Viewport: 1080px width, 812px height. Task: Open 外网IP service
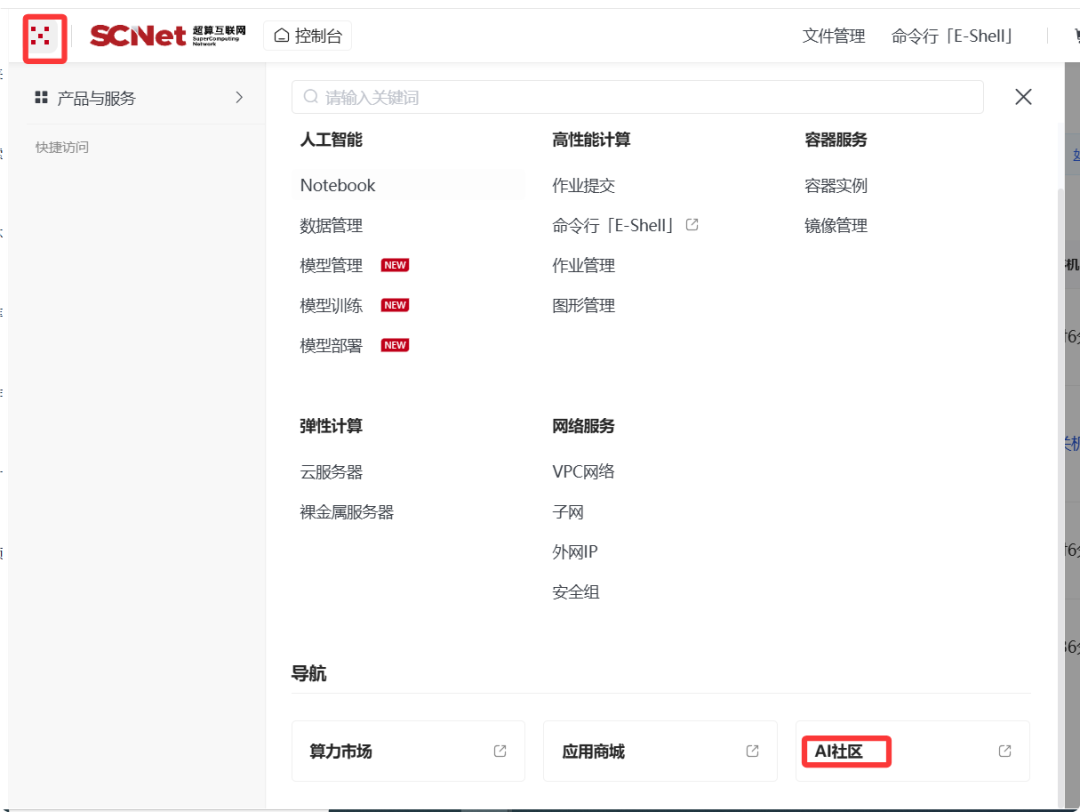click(575, 552)
